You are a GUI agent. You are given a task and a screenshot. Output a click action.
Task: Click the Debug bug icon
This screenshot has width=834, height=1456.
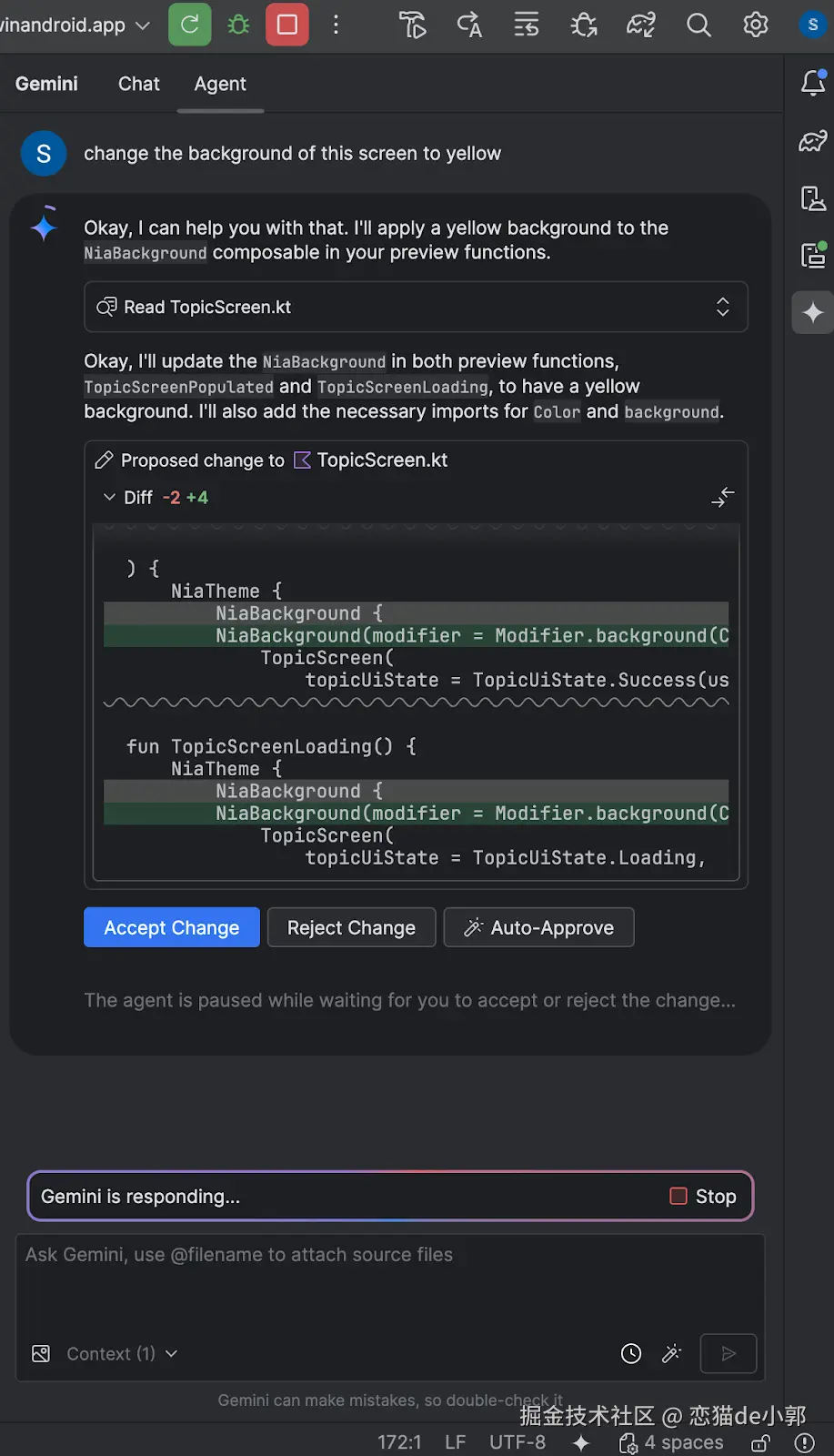[x=238, y=25]
